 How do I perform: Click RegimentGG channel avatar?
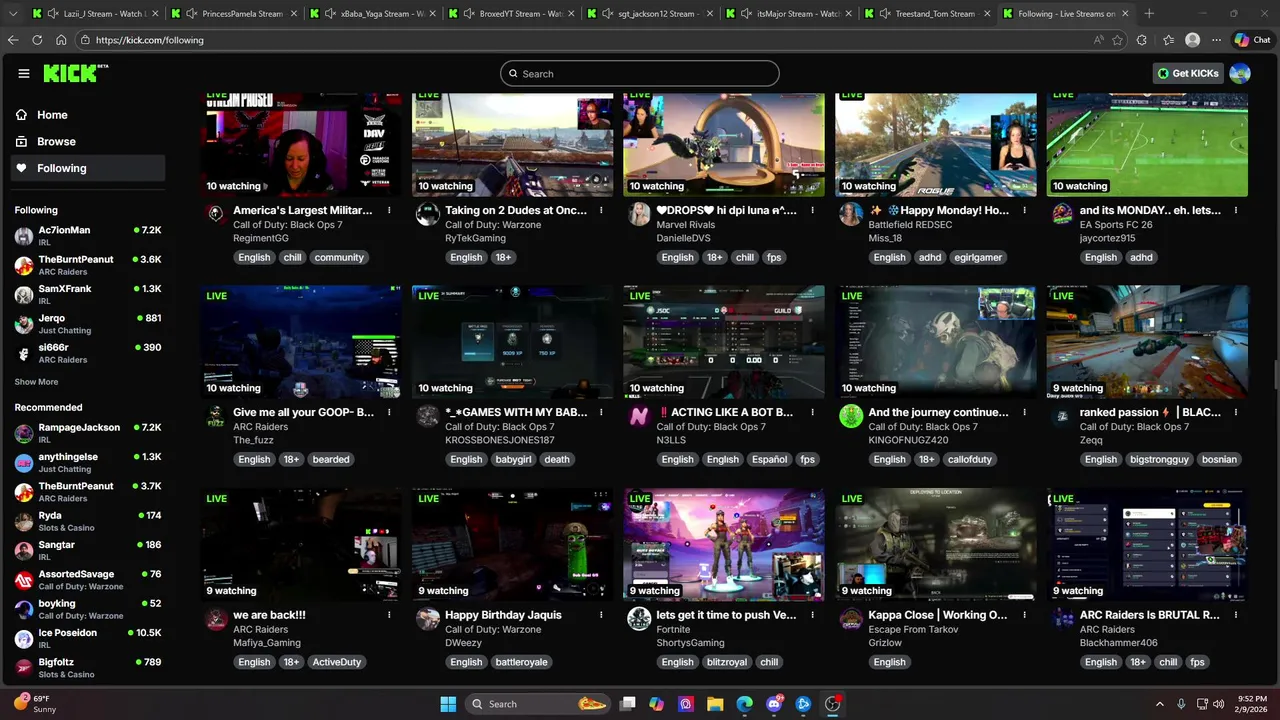pos(215,213)
